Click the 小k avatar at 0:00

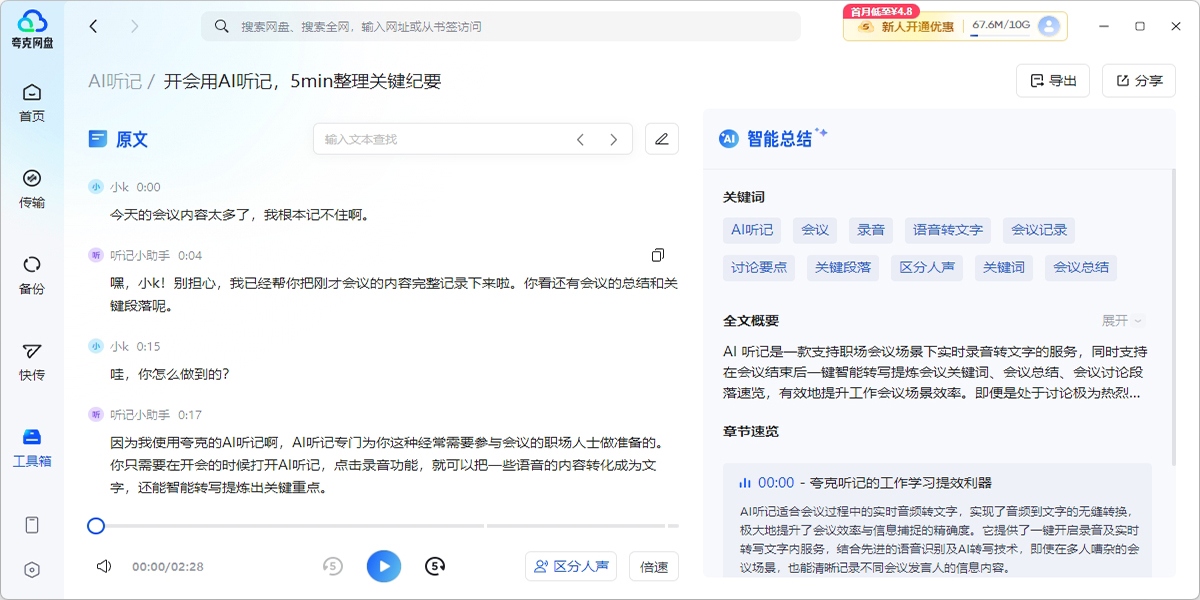(96, 187)
